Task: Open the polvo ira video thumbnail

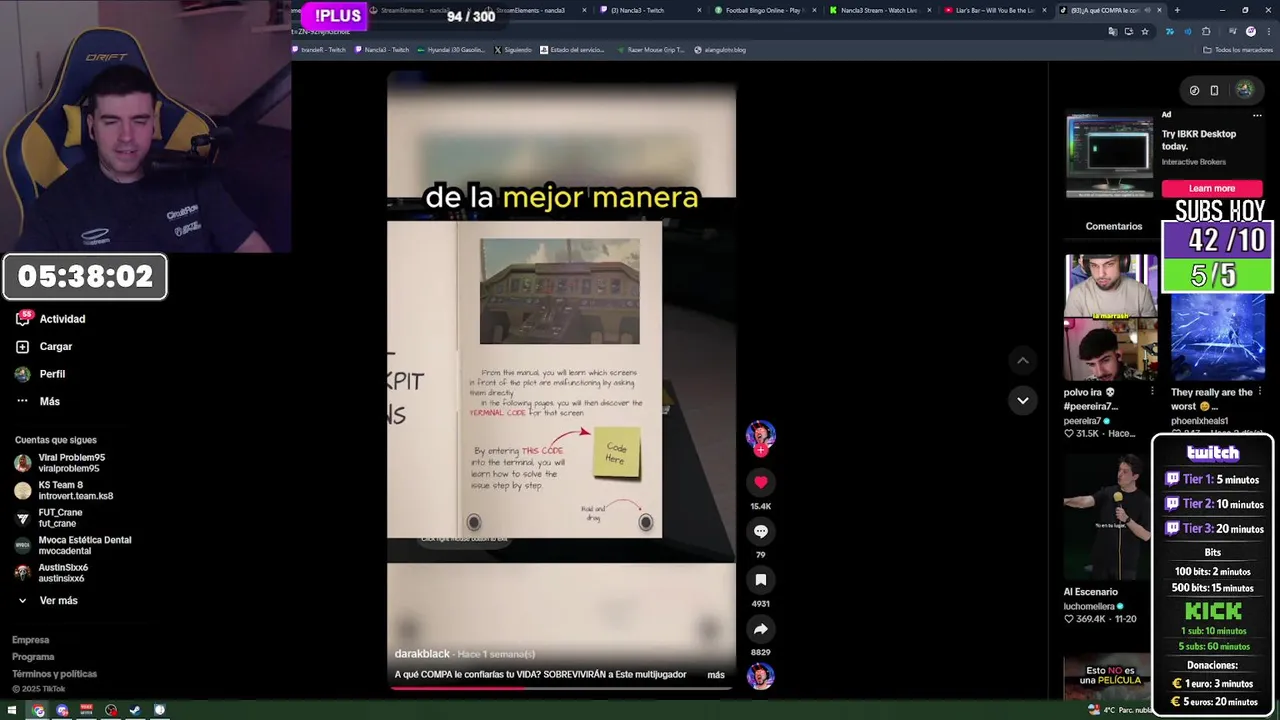Action: (x=1110, y=318)
